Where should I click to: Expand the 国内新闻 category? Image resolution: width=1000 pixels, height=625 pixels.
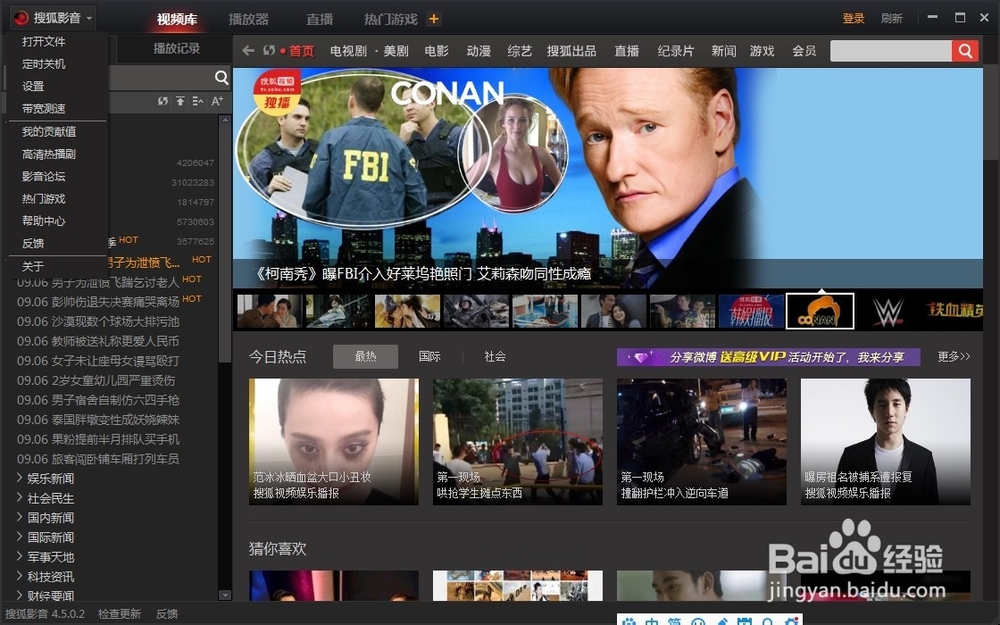click(x=19, y=517)
